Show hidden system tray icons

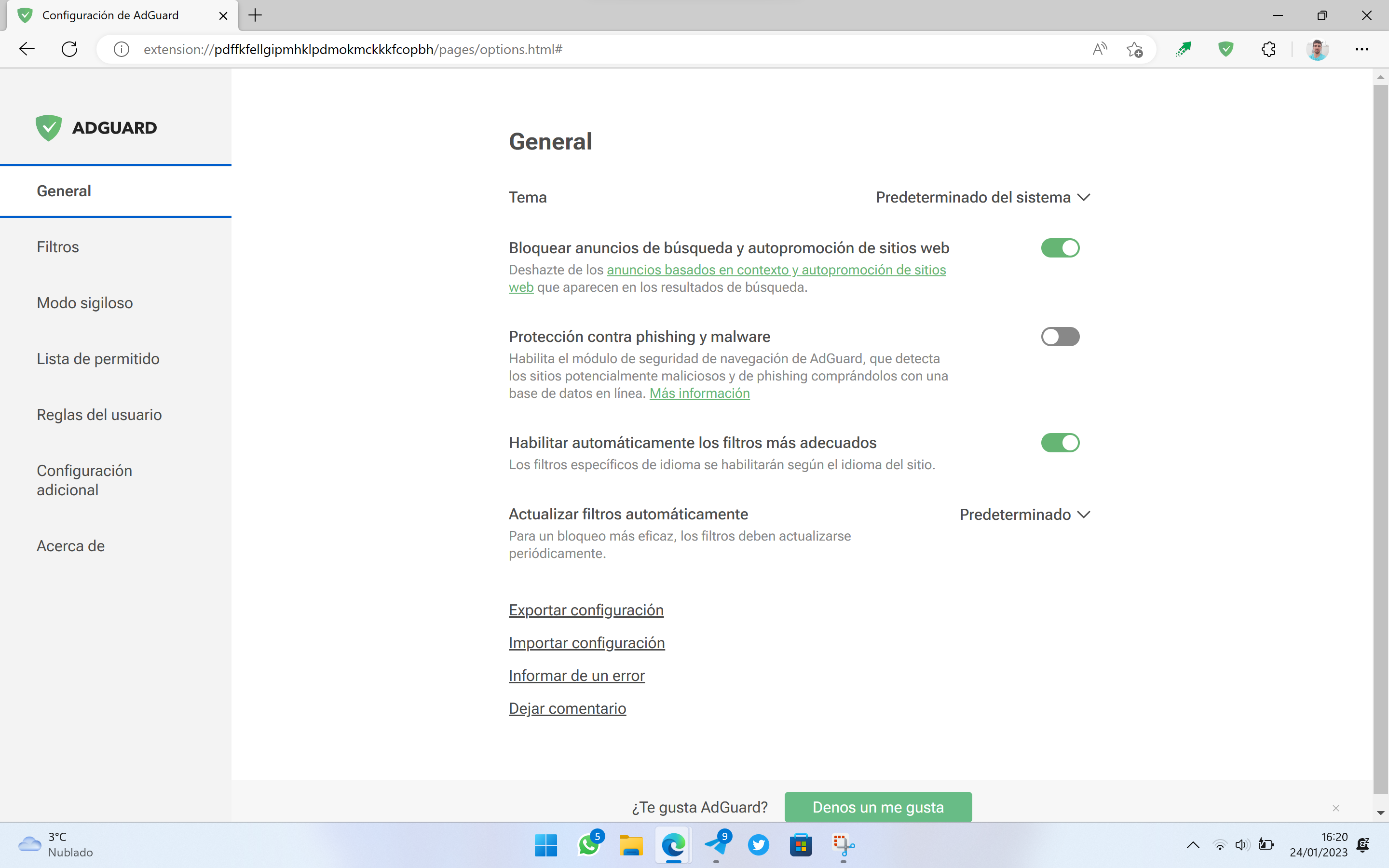point(1193,844)
